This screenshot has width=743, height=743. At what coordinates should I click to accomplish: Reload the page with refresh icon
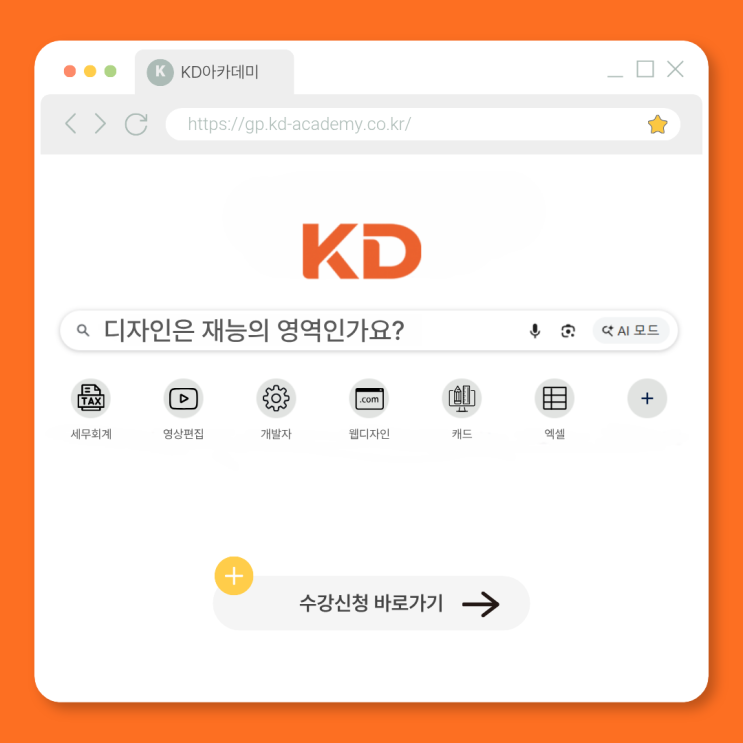tap(136, 124)
